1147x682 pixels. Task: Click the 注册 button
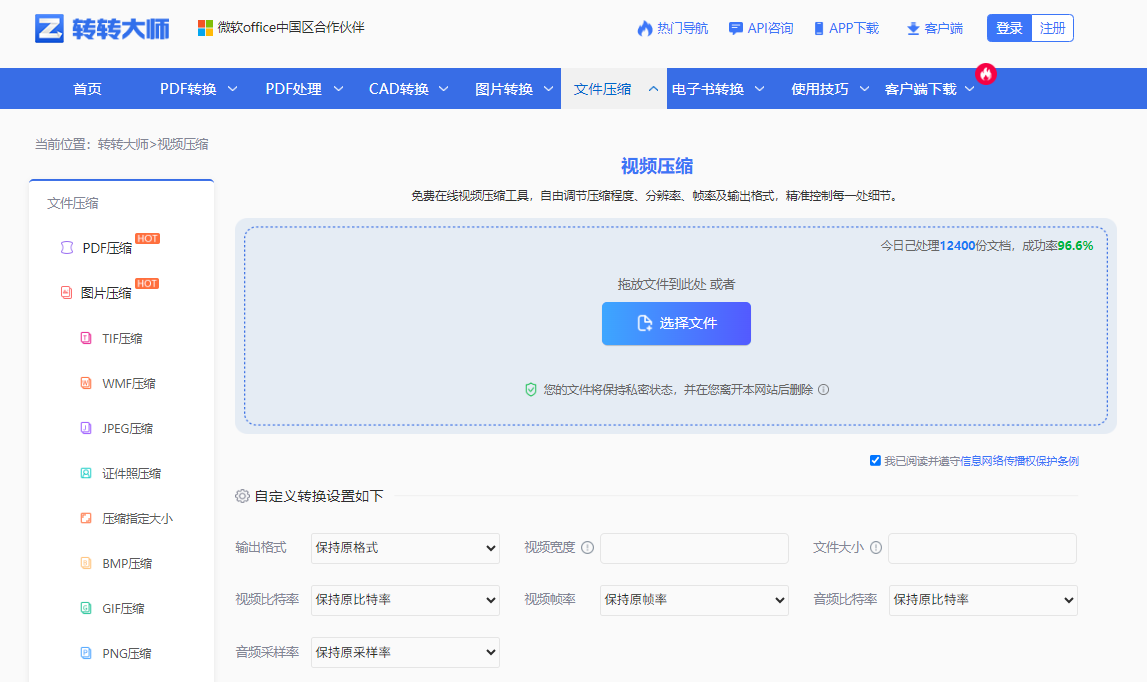pyautogui.click(x=1053, y=28)
